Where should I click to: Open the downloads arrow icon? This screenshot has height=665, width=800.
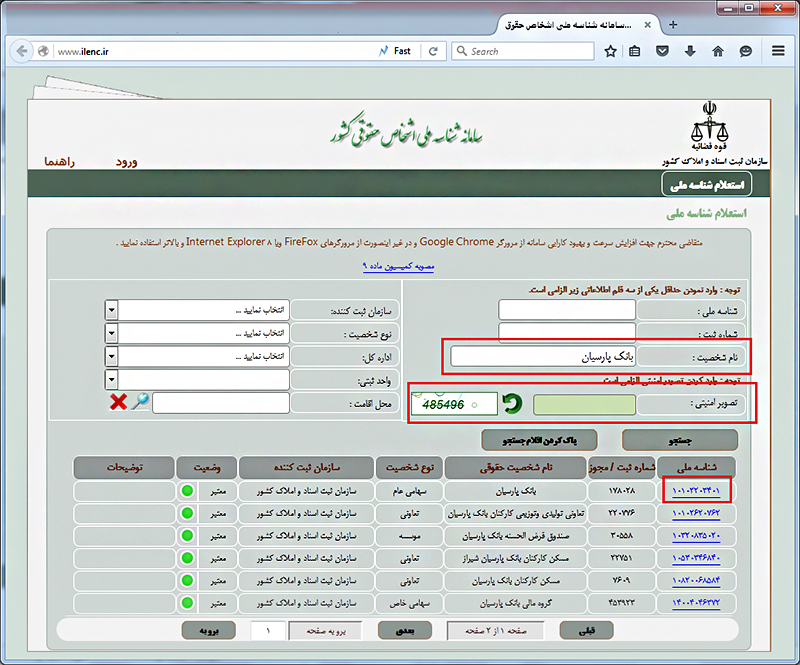click(690, 51)
